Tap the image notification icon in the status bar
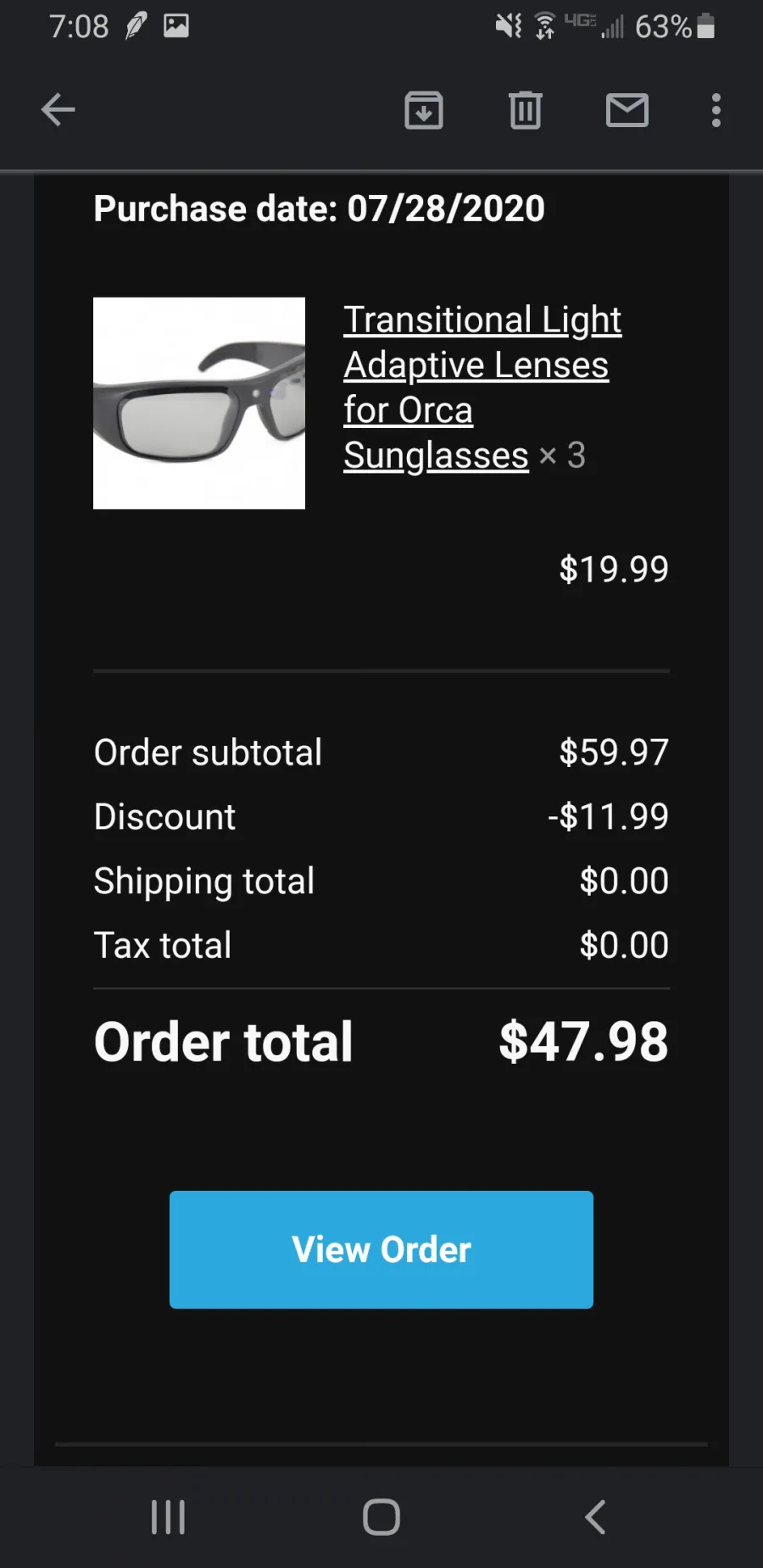The width and height of the screenshot is (763, 1568). pyautogui.click(x=176, y=26)
